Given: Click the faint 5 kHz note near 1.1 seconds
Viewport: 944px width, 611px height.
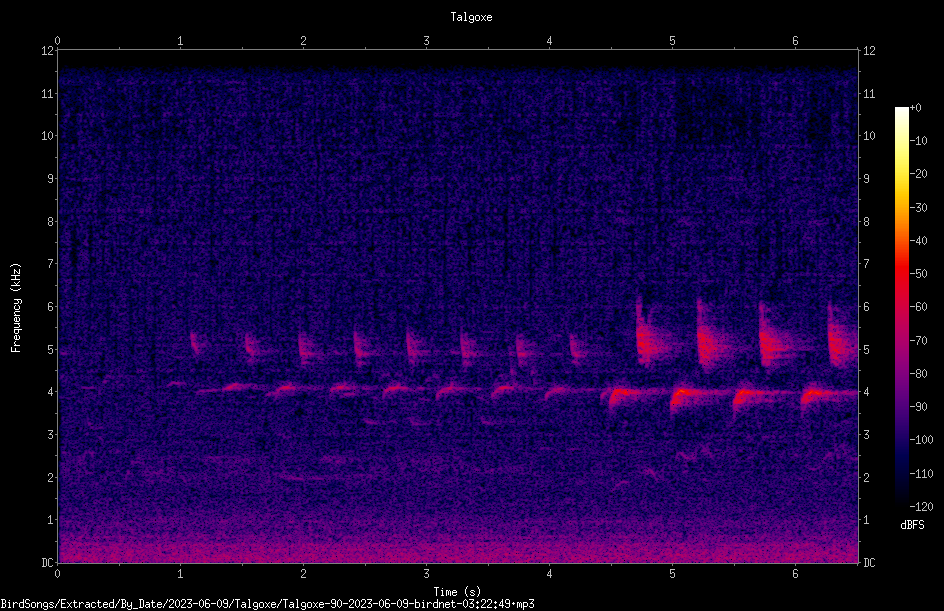Looking at the screenshot, I should click(197, 343).
